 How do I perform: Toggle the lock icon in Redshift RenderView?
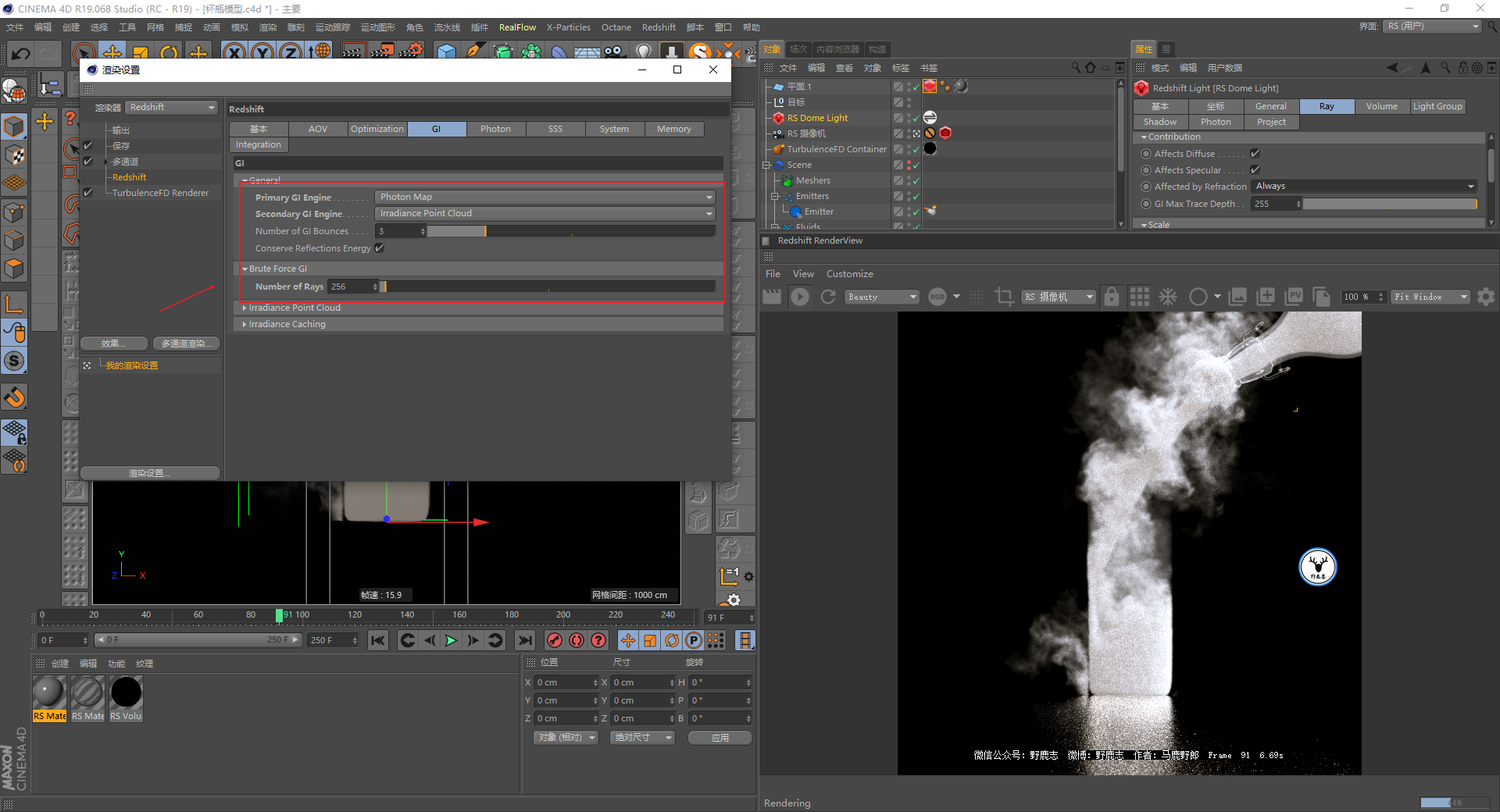1111,297
